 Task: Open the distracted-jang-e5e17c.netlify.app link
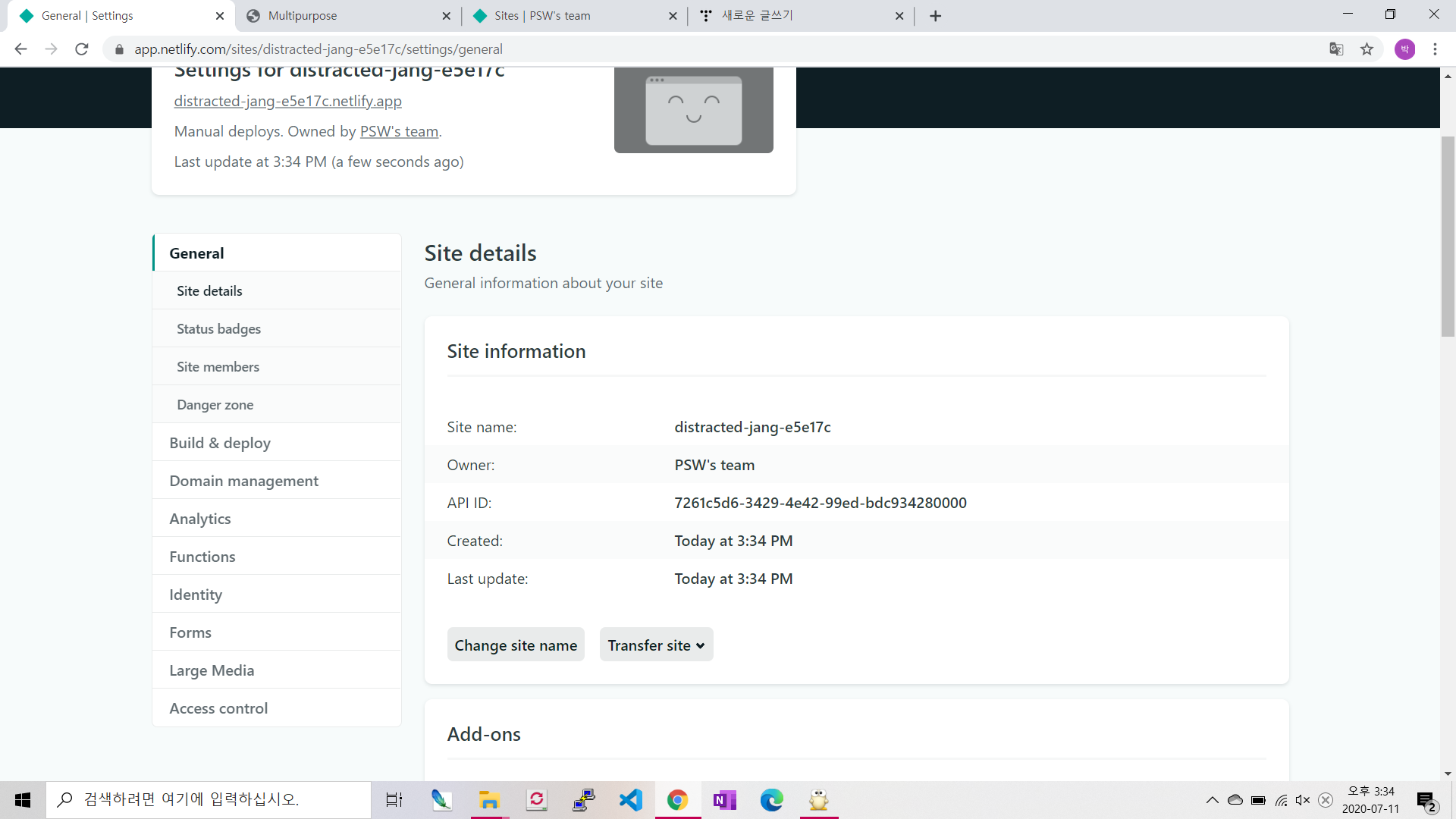[287, 101]
